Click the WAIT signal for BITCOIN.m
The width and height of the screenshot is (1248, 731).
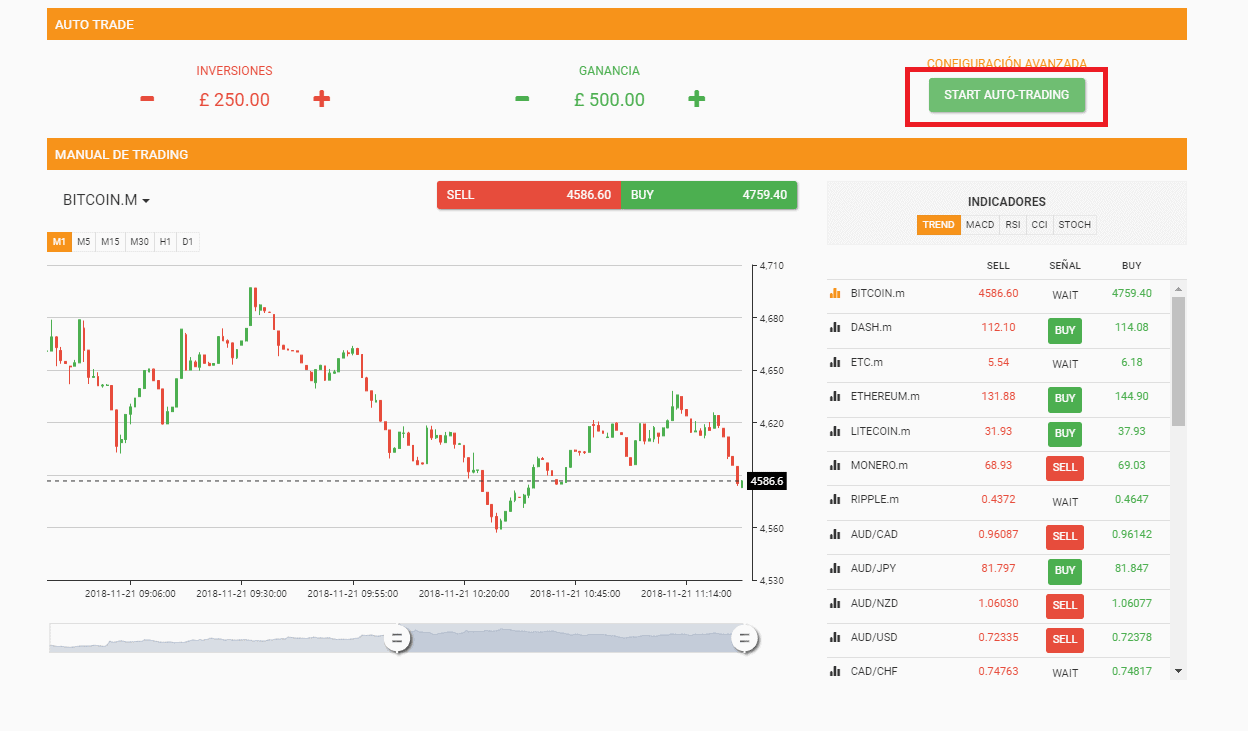[1065, 295]
